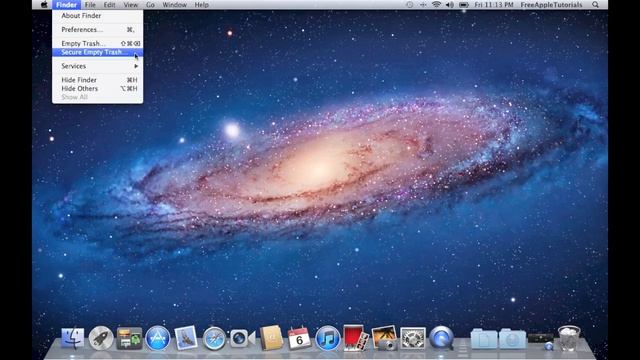Image resolution: width=640 pixels, height=360 pixels.
Task: Open the Window menu
Action: point(174,5)
